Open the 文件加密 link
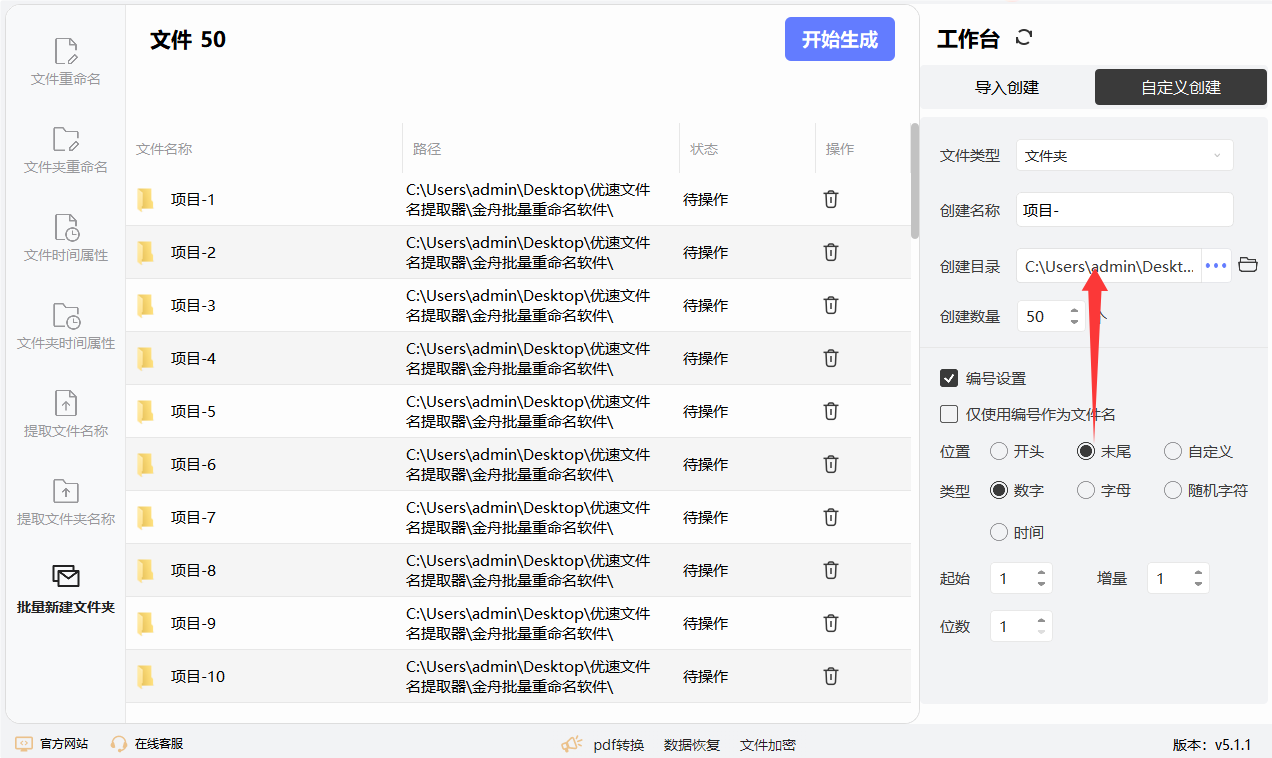 pyautogui.click(x=768, y=745)
